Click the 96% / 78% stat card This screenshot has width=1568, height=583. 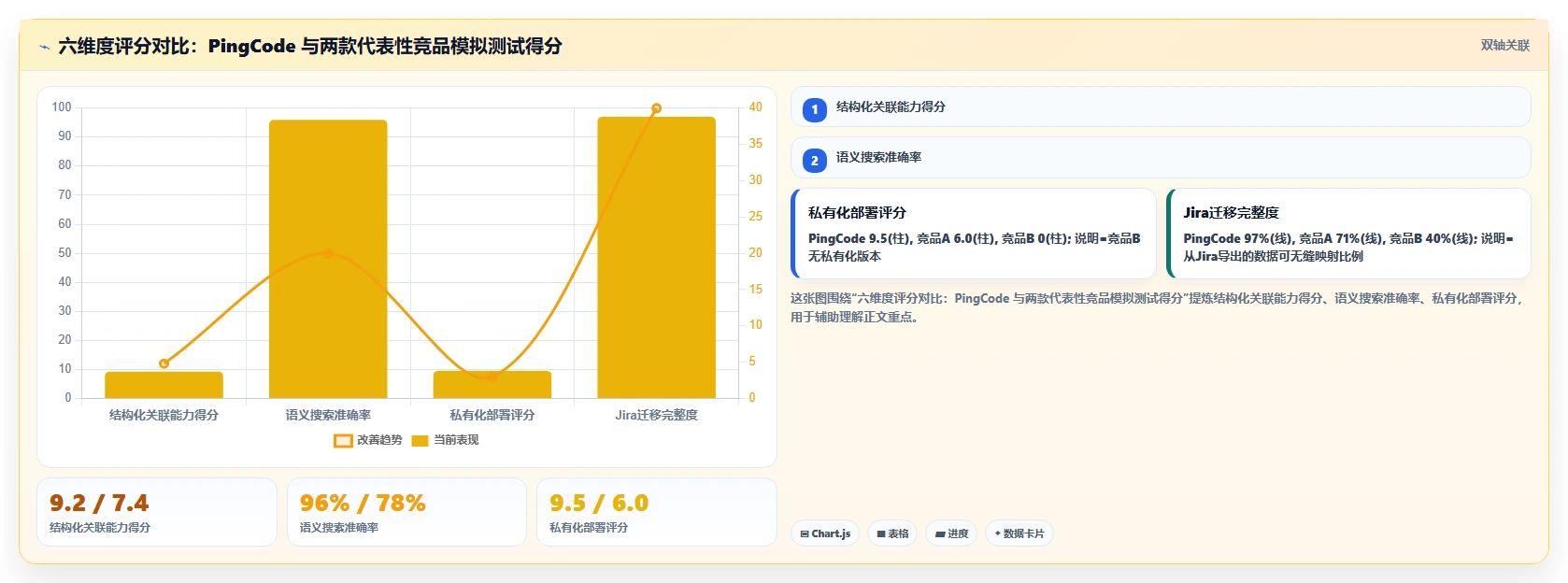(x=406, y=512)
